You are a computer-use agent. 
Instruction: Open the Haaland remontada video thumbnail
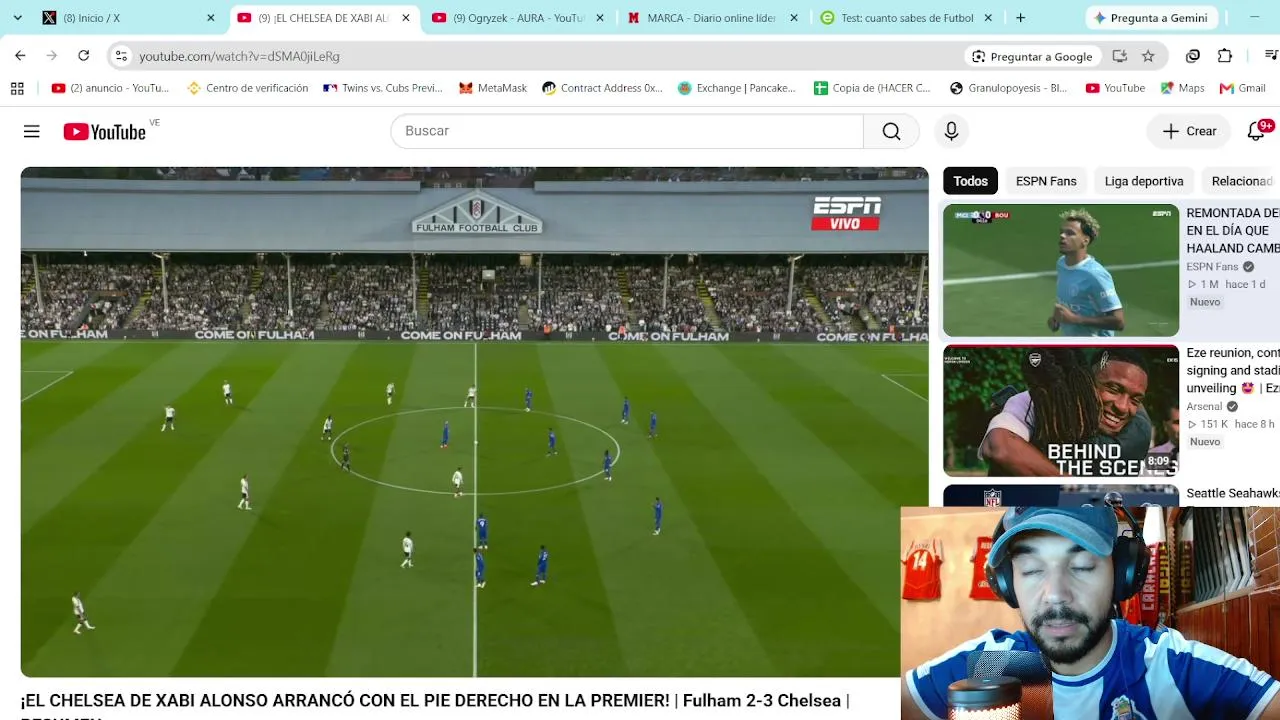1061,270
